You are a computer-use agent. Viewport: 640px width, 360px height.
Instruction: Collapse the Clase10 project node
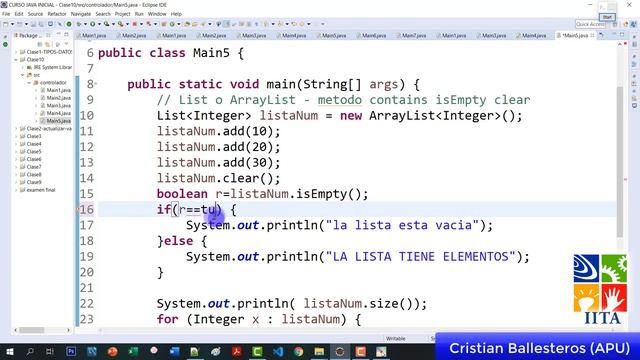click(x=16, y=60)
